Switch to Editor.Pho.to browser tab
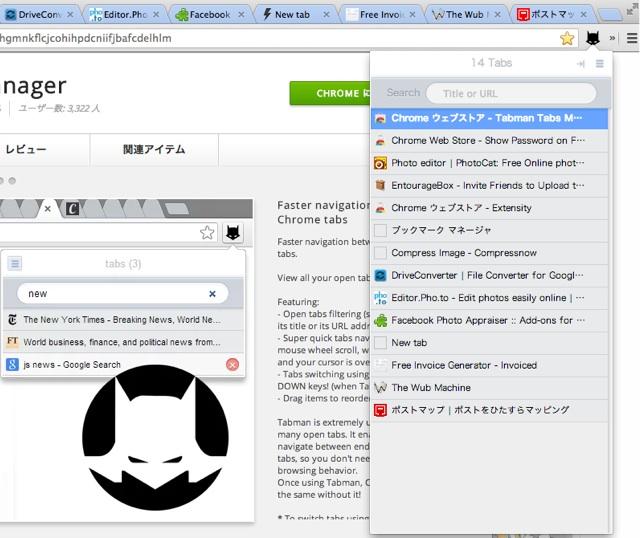This screenshot has height=538, width=640. point(124,15)
